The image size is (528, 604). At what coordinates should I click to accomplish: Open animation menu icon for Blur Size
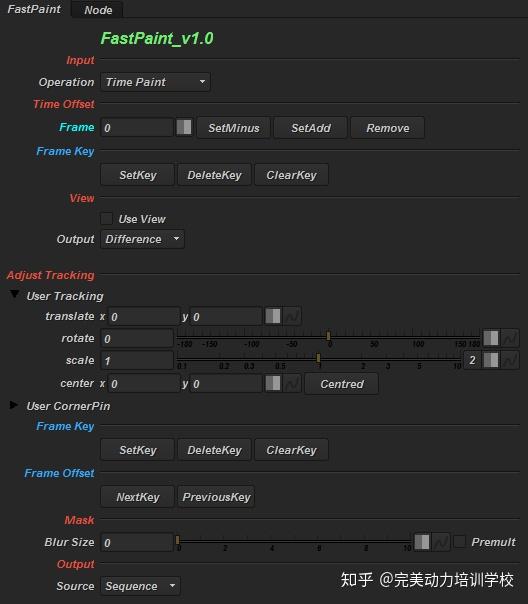pos(422,542)
